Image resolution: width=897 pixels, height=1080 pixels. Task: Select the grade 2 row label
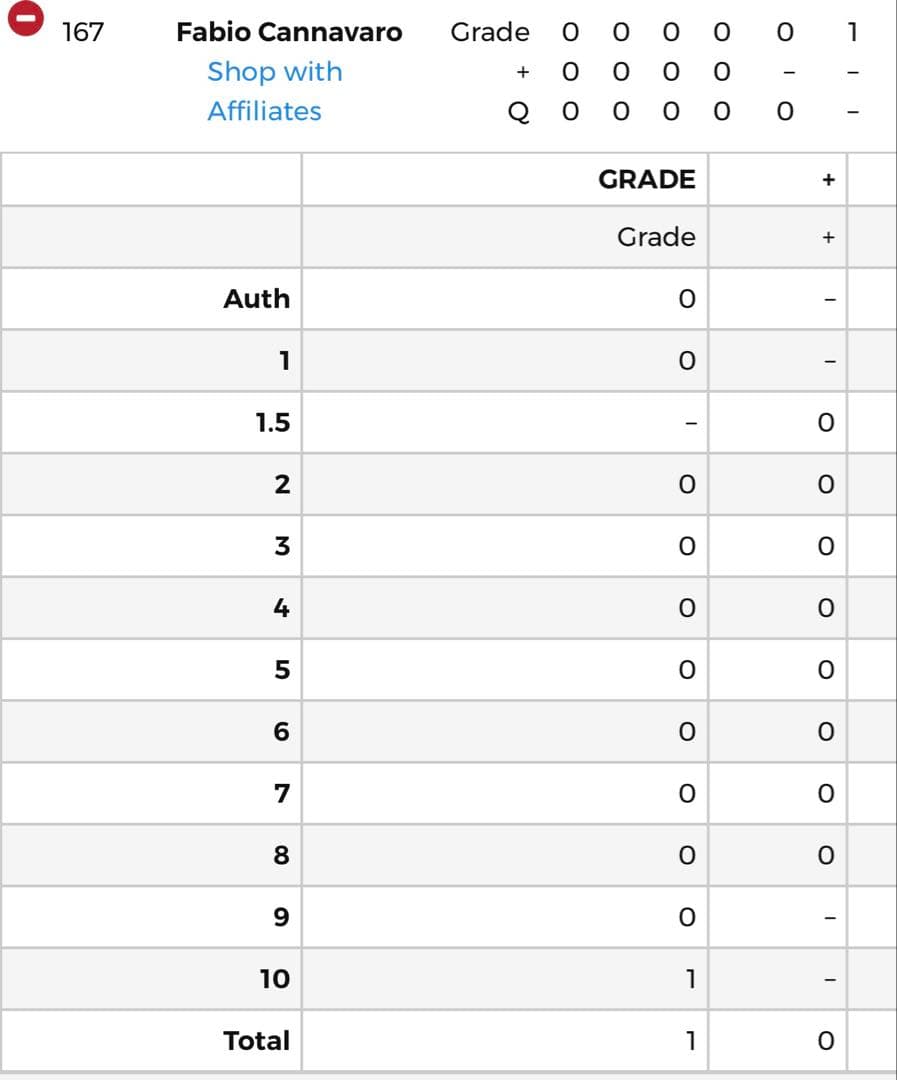[281, 484]
